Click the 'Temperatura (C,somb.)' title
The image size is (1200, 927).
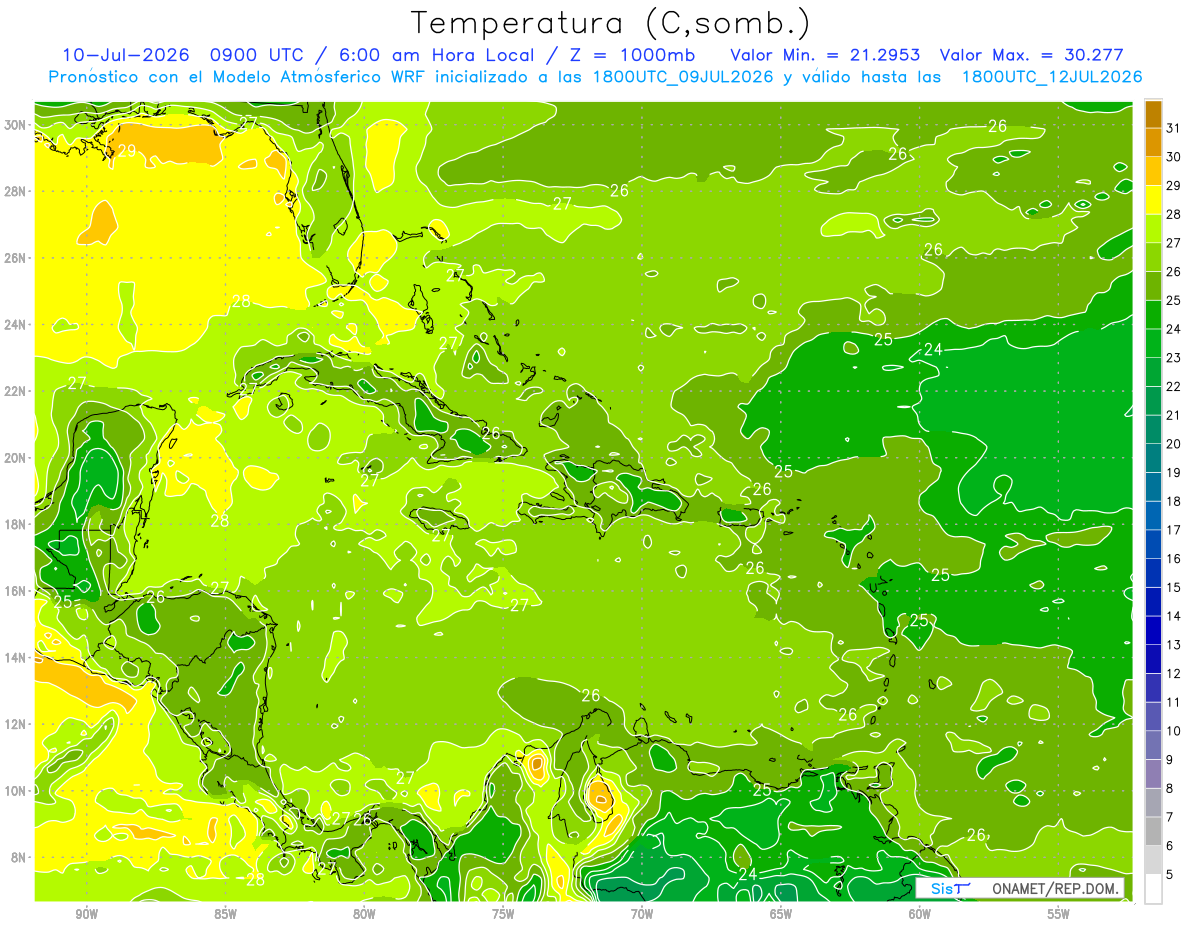(x=611, y=22)
